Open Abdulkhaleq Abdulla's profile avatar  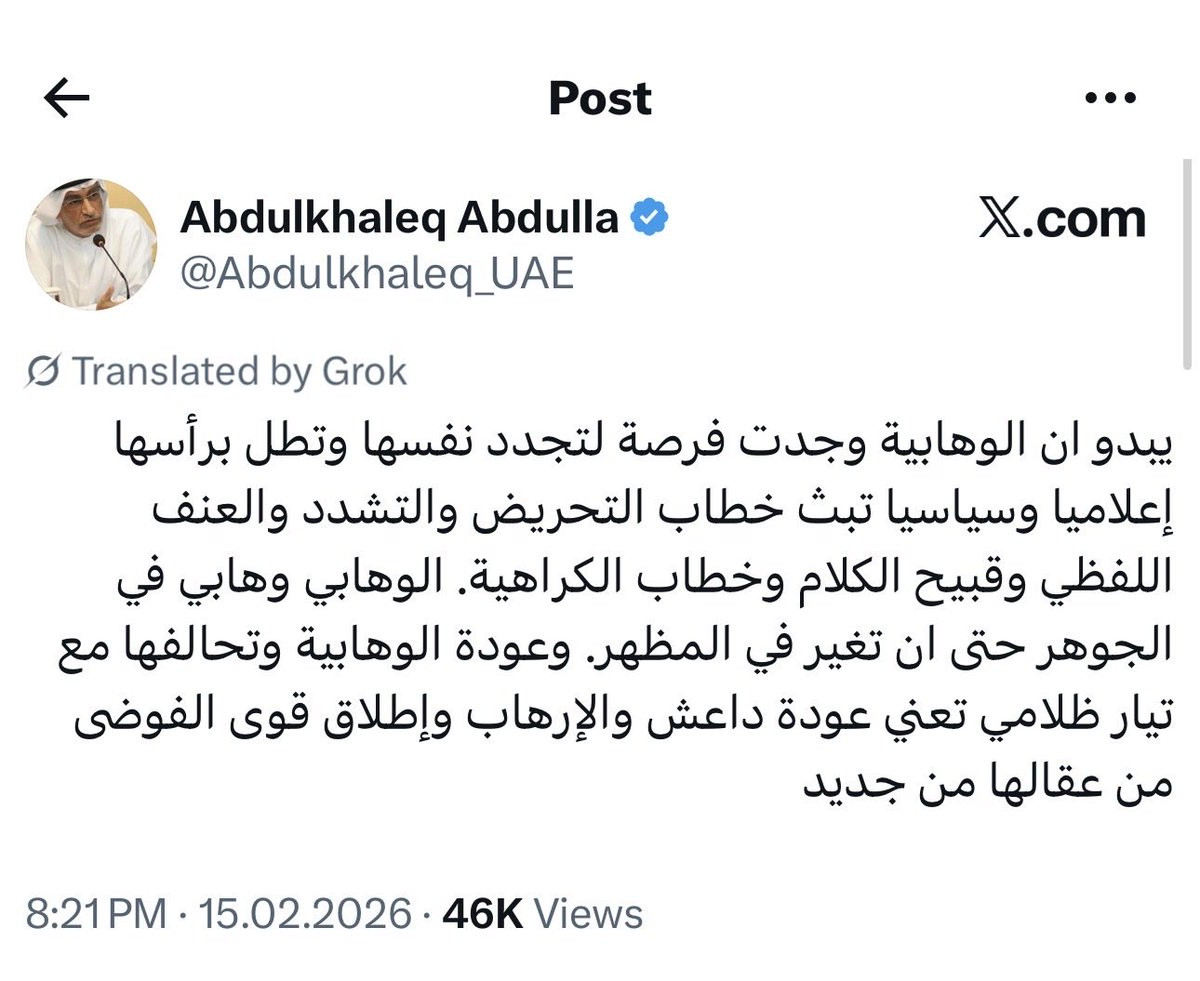tap(91, 243)
